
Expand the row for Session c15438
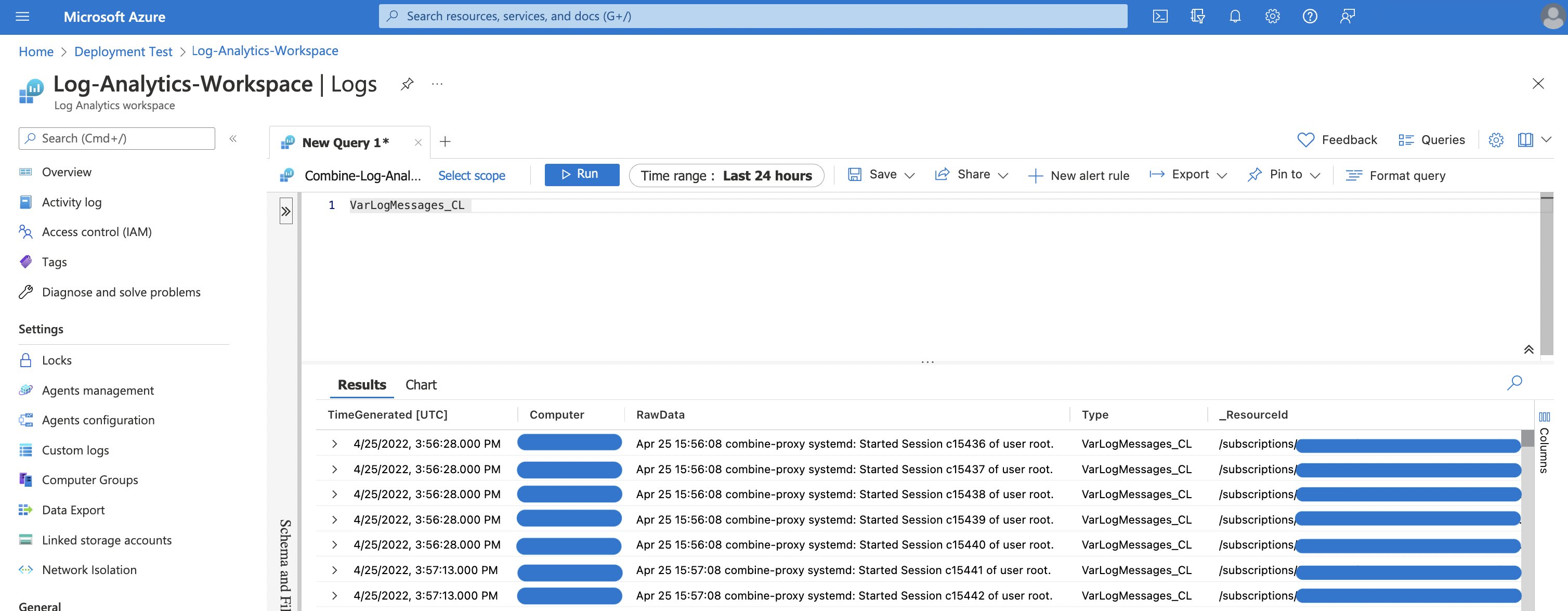tap(334, 494)
